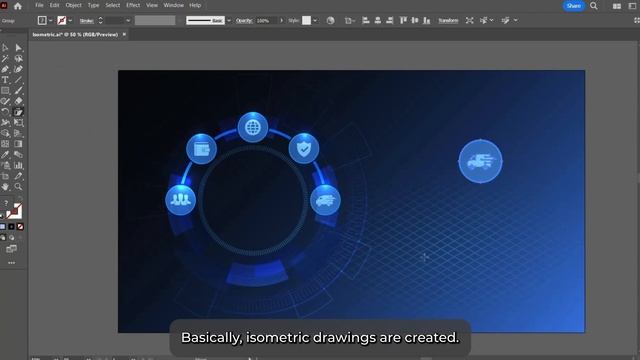This screenshot has width=640, height=360.
Task: Open the stroke weight dropdown
Action: (x=128, y=20)
